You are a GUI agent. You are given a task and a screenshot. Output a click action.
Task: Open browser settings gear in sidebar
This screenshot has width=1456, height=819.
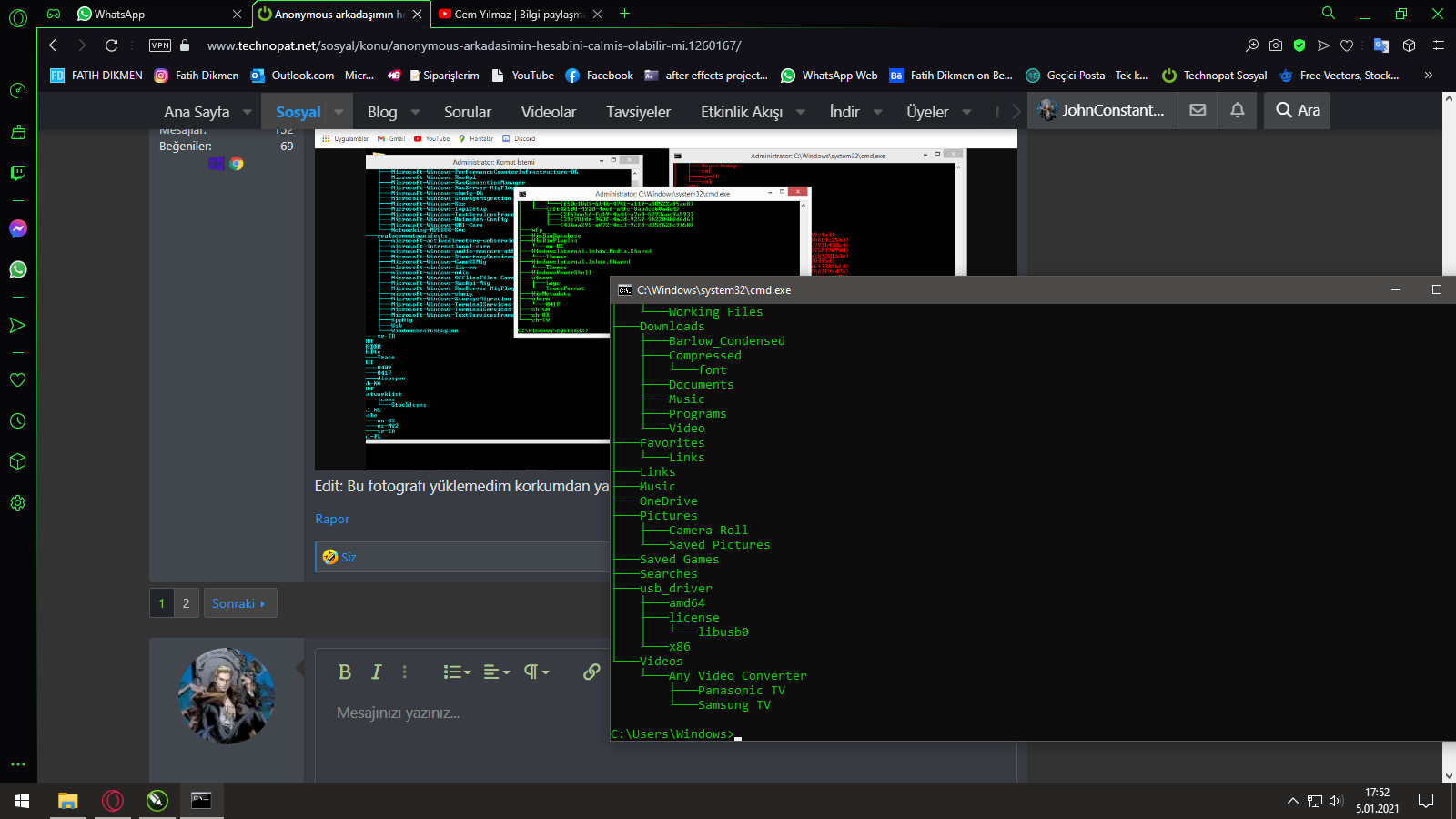pos(17,502)
